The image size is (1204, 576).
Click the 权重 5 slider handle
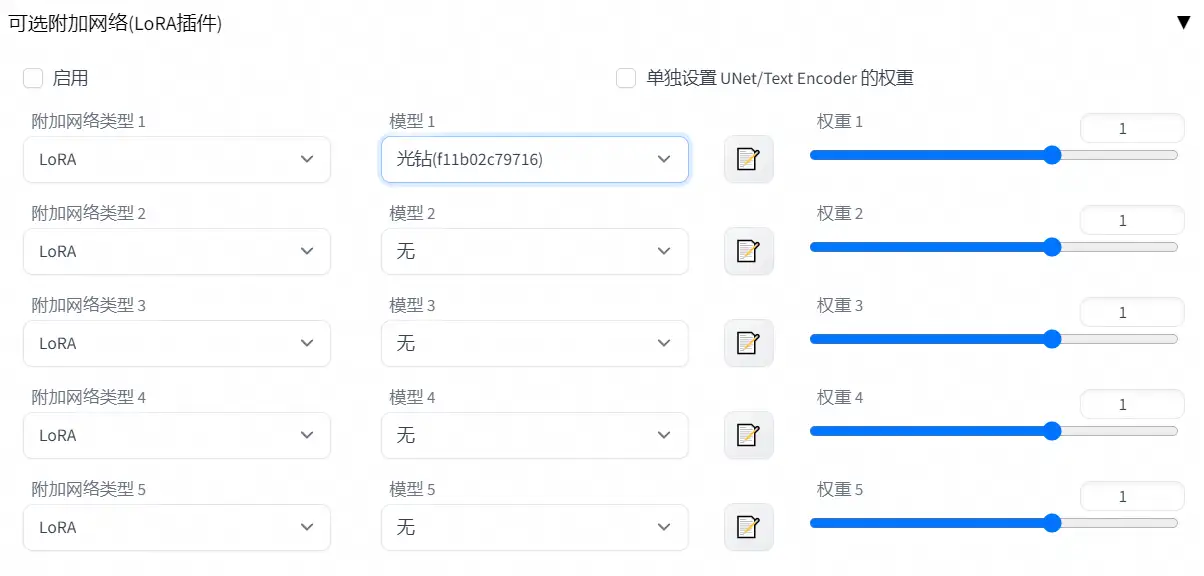pyautogui.click(x=1052, y=523)
